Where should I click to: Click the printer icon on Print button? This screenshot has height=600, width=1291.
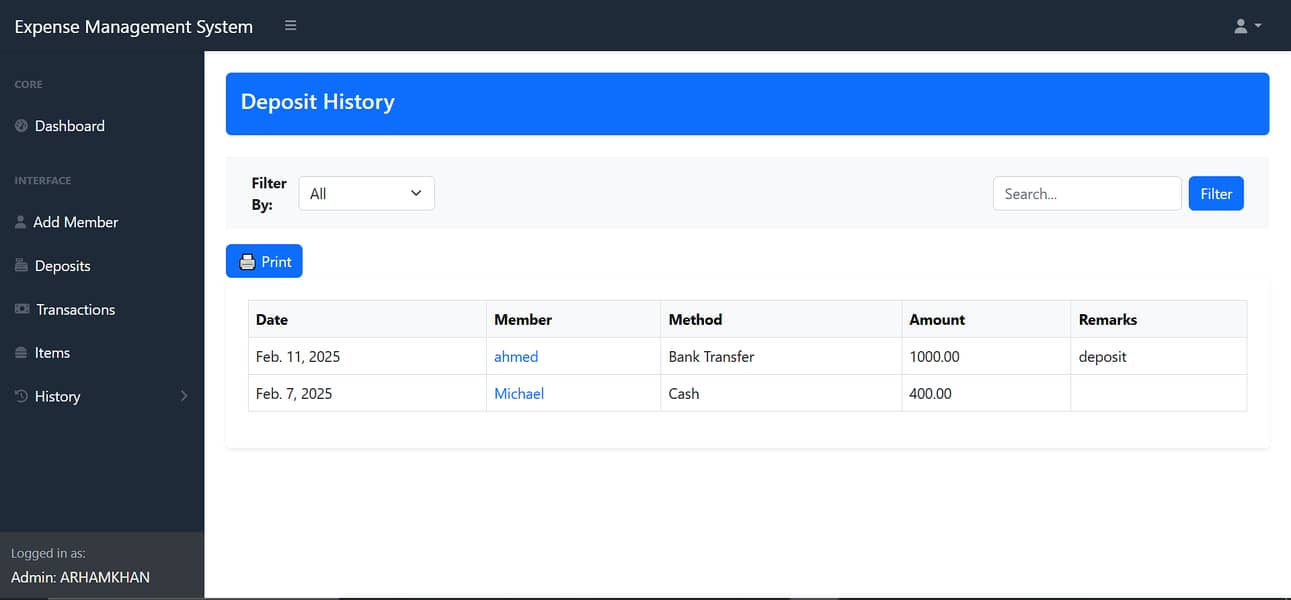(x=247, y=262)
